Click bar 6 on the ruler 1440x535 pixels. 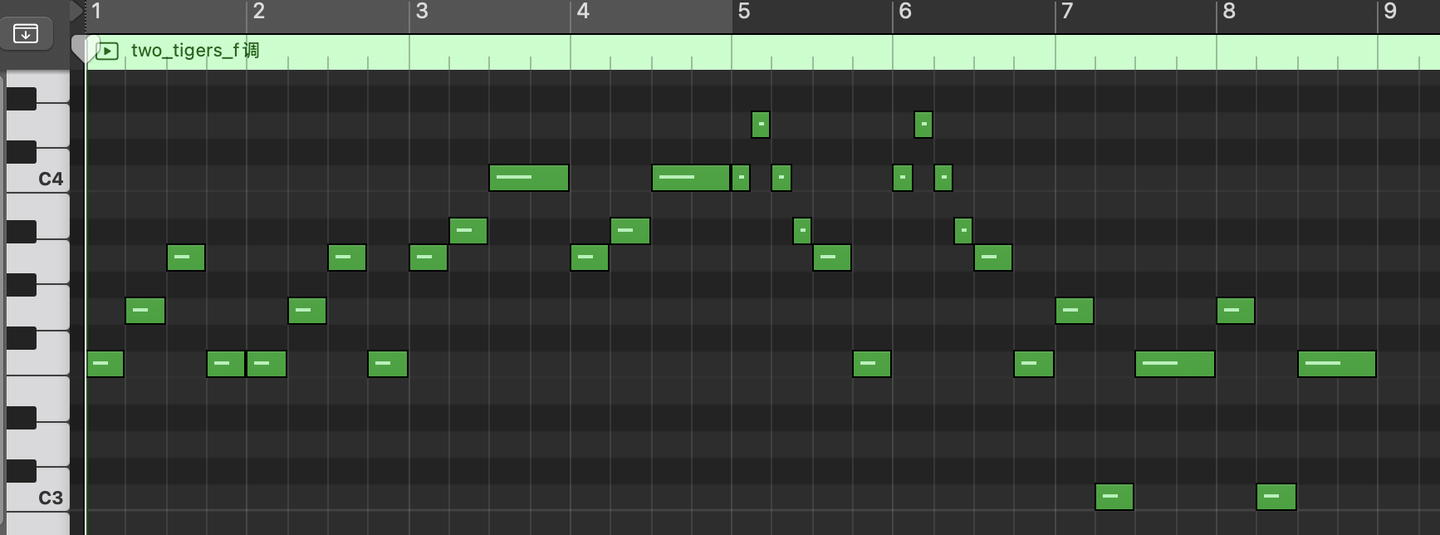pos(906,11)
